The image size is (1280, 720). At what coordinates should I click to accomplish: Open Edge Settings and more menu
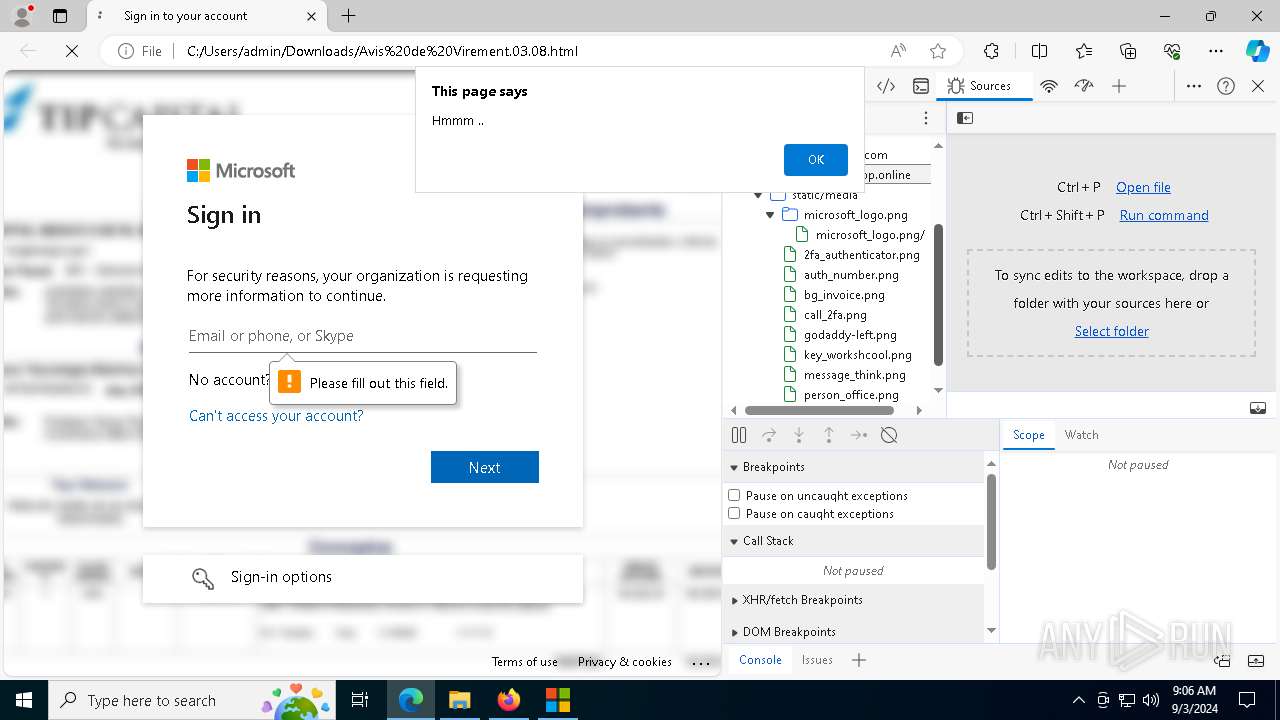click(1216, 51)
